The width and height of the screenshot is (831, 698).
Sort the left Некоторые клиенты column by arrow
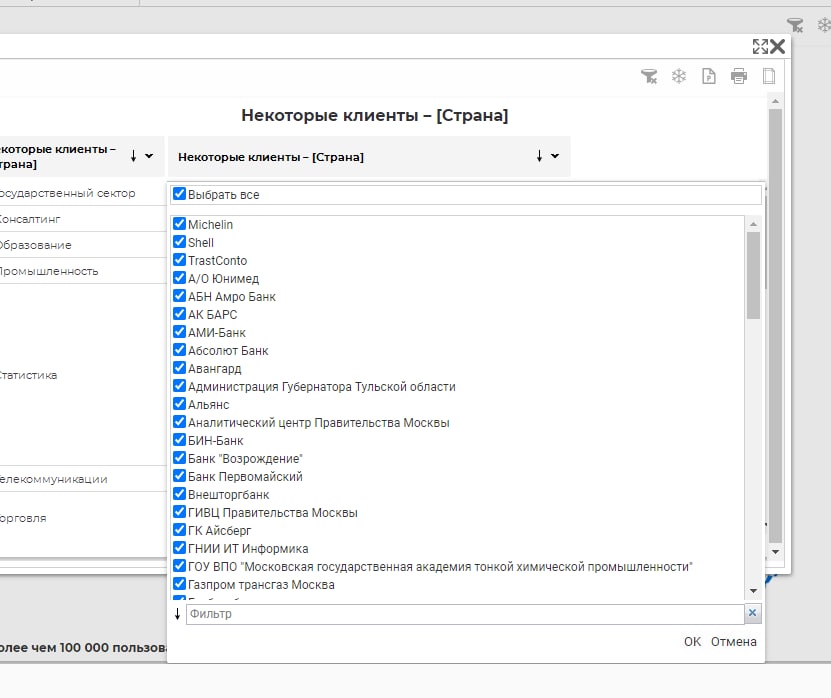(134, 156)
